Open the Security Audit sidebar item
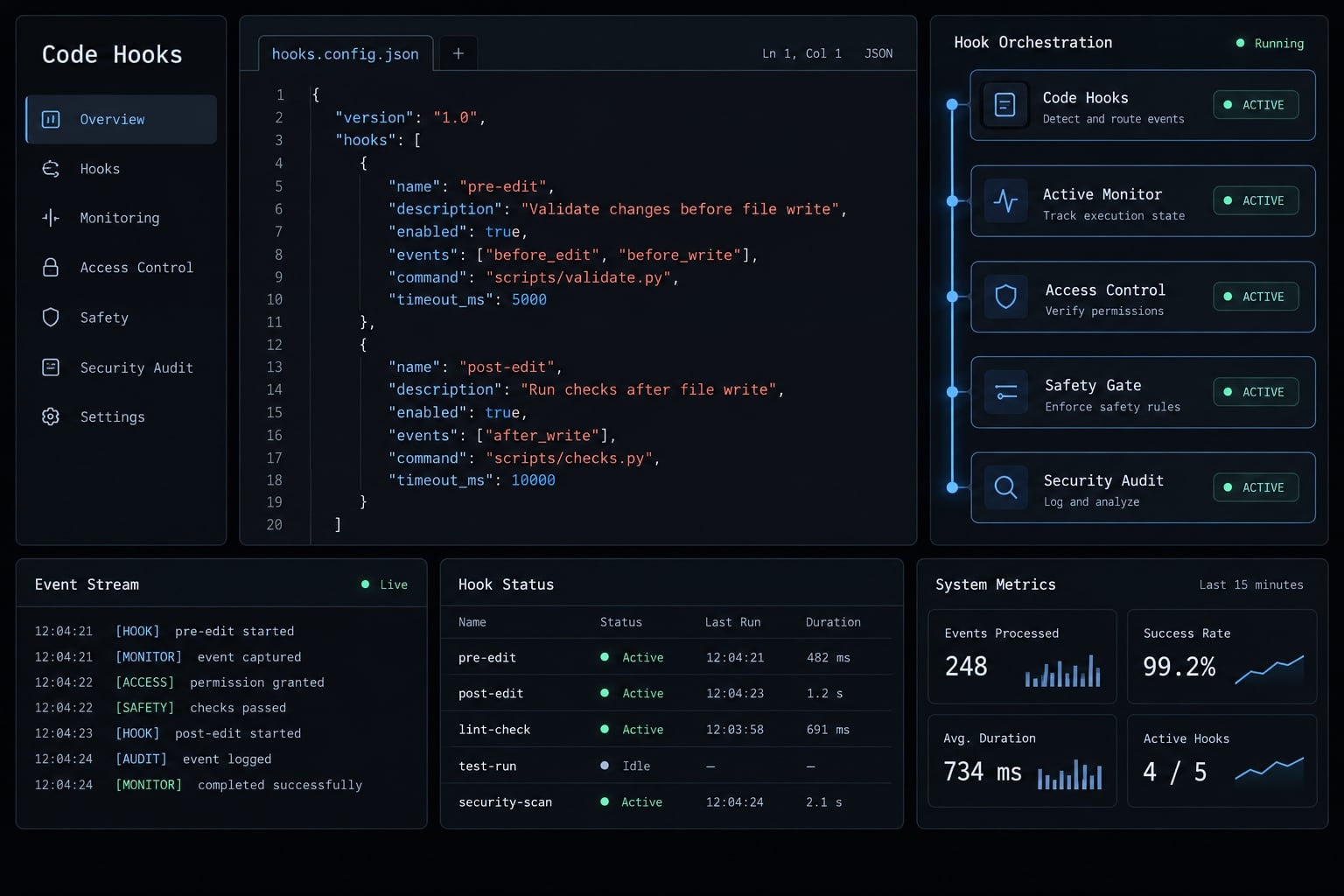Screen dimensions: 1344x896 [121, 367]
